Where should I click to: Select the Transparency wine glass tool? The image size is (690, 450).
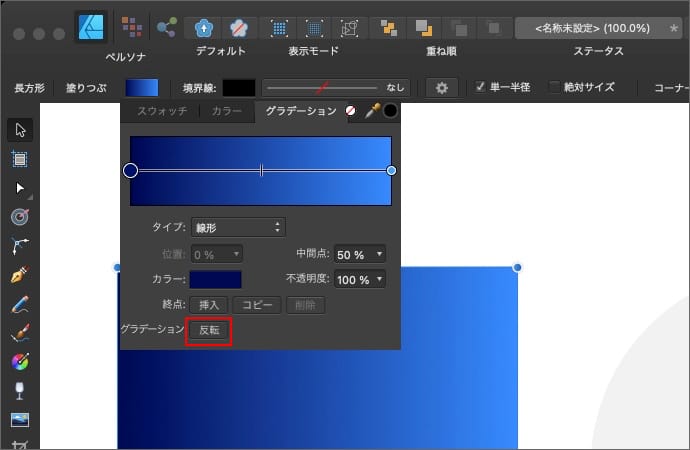pyautogui.click(x=19, y=390)
